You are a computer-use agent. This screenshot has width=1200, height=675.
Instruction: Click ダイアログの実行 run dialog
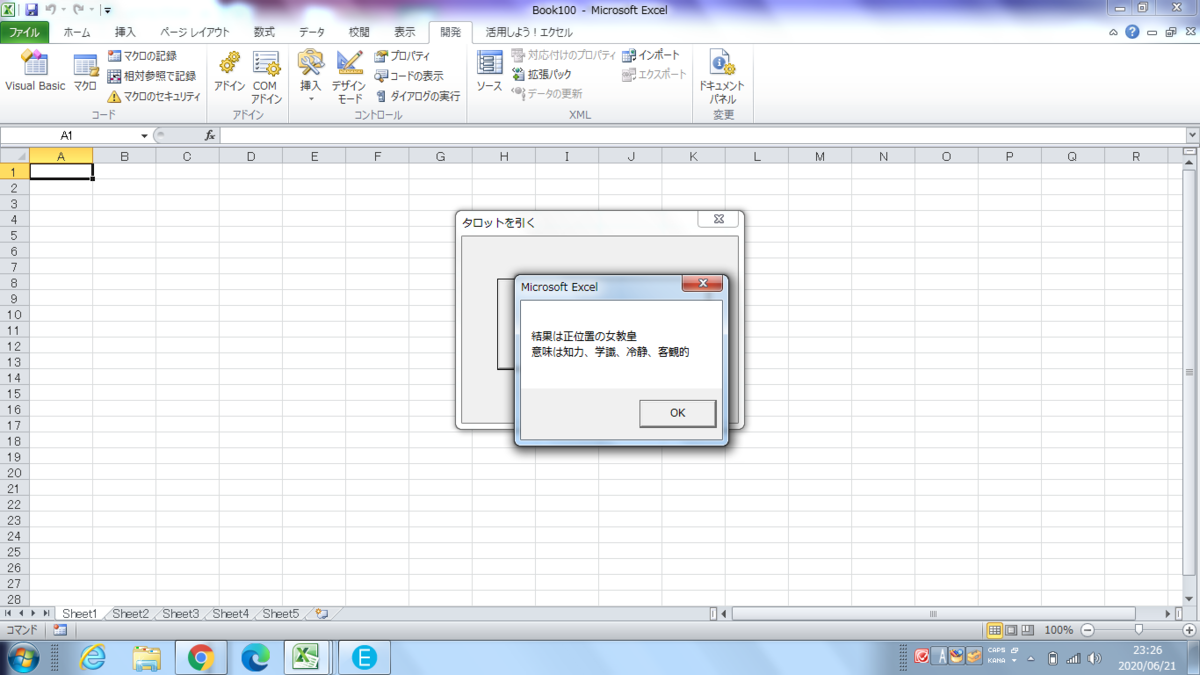pos(418,97)
